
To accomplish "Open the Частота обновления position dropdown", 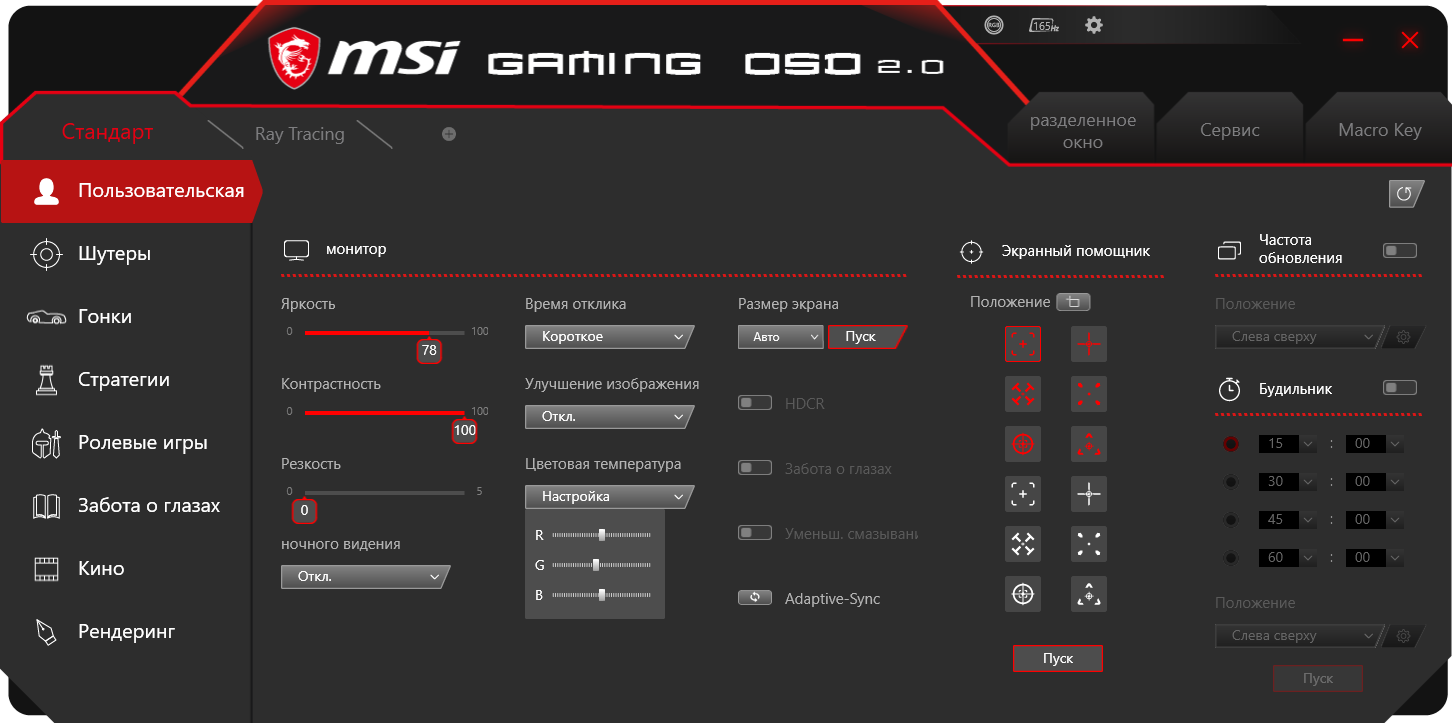I will coord(1300,337).
